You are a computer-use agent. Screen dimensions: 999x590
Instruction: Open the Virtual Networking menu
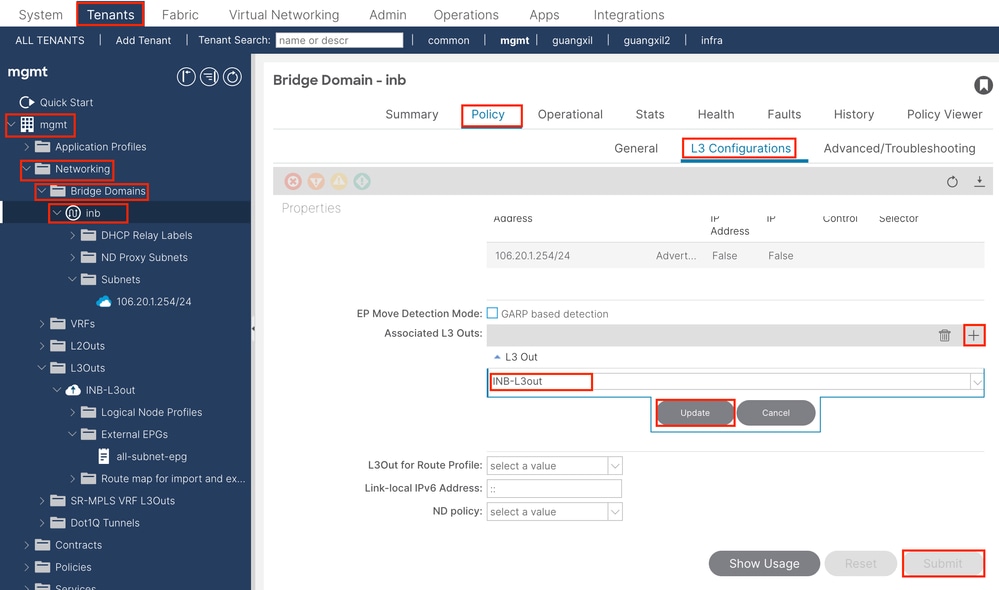click(x=284, y=15)
